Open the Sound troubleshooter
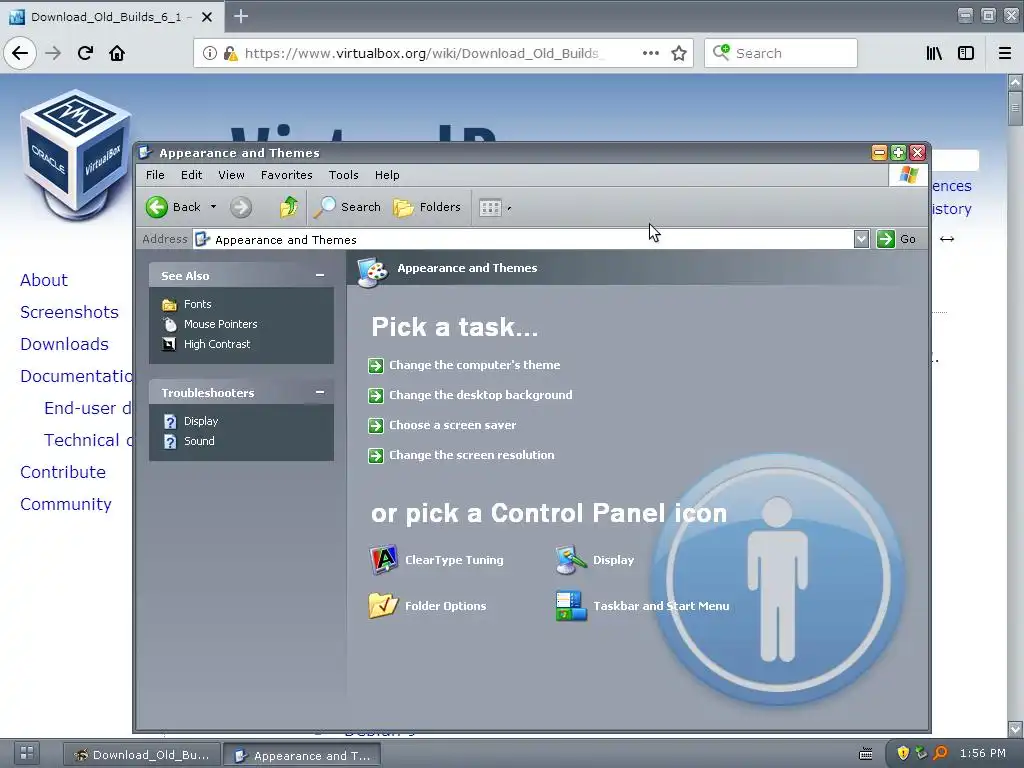The height and width of the screenshot is (768, 1024). pyautogui.click(x=189, y=441)
